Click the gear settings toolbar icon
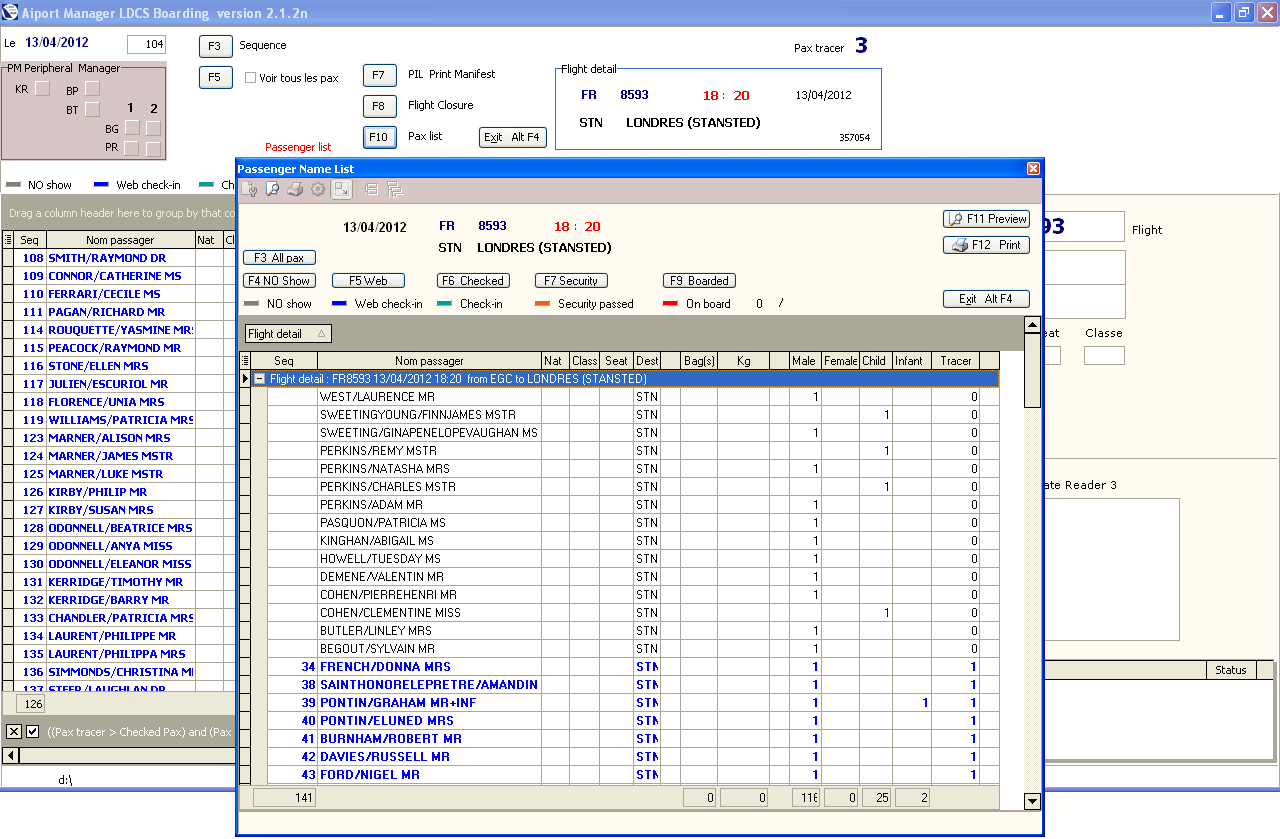The height and width of the screenshot is (839, 1280). pyautogui.click(x=318, y=189)
